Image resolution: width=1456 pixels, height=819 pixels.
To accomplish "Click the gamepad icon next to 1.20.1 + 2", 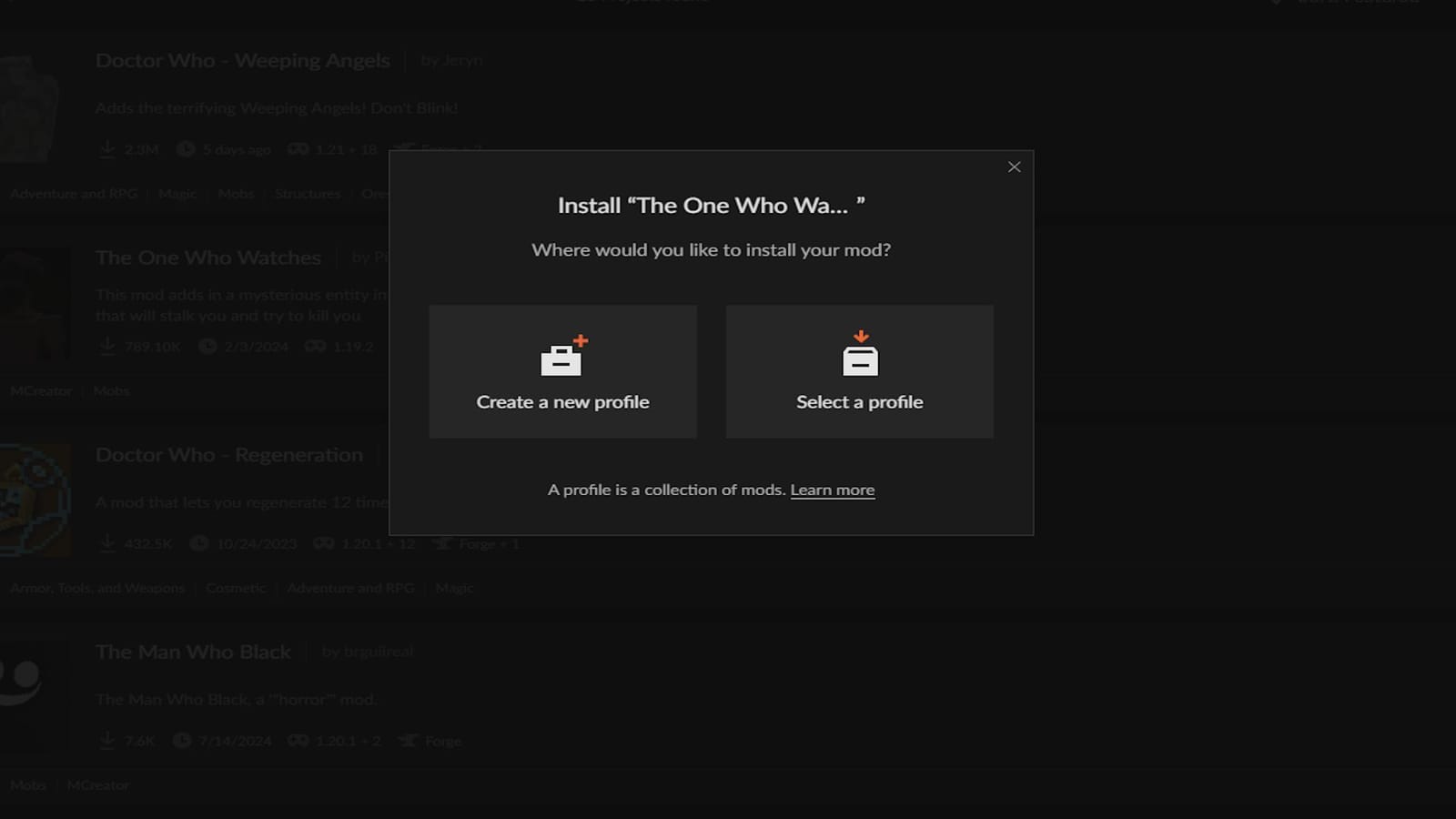I will [297, 741].
